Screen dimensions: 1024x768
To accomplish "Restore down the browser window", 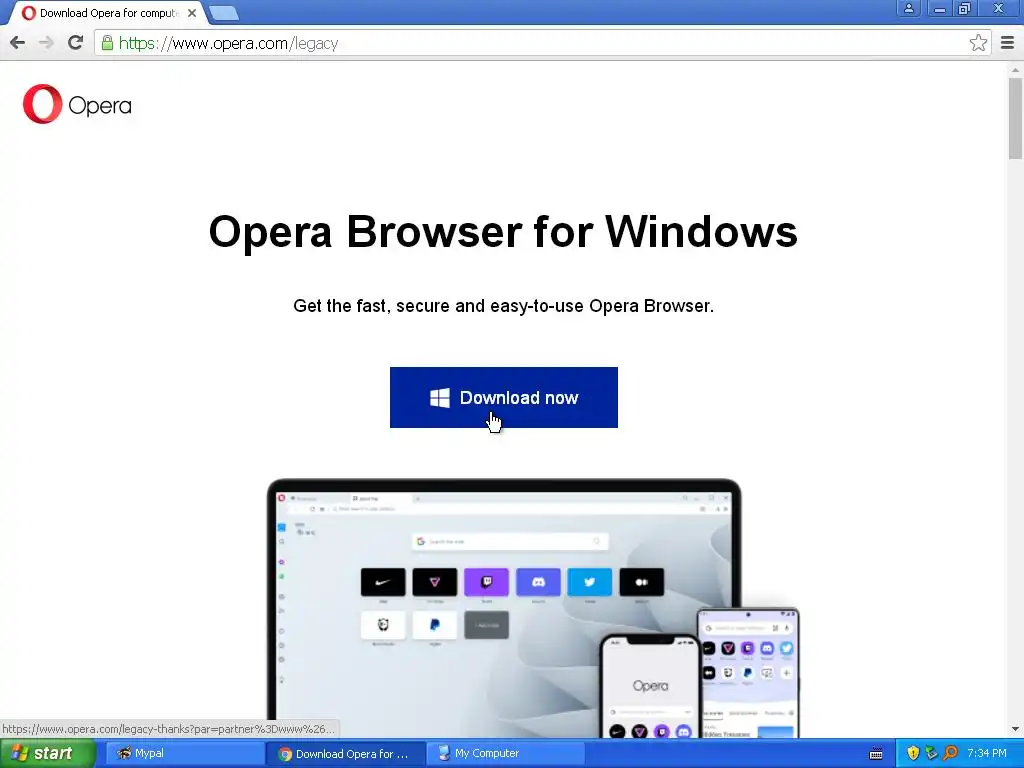I will (965, 8).
